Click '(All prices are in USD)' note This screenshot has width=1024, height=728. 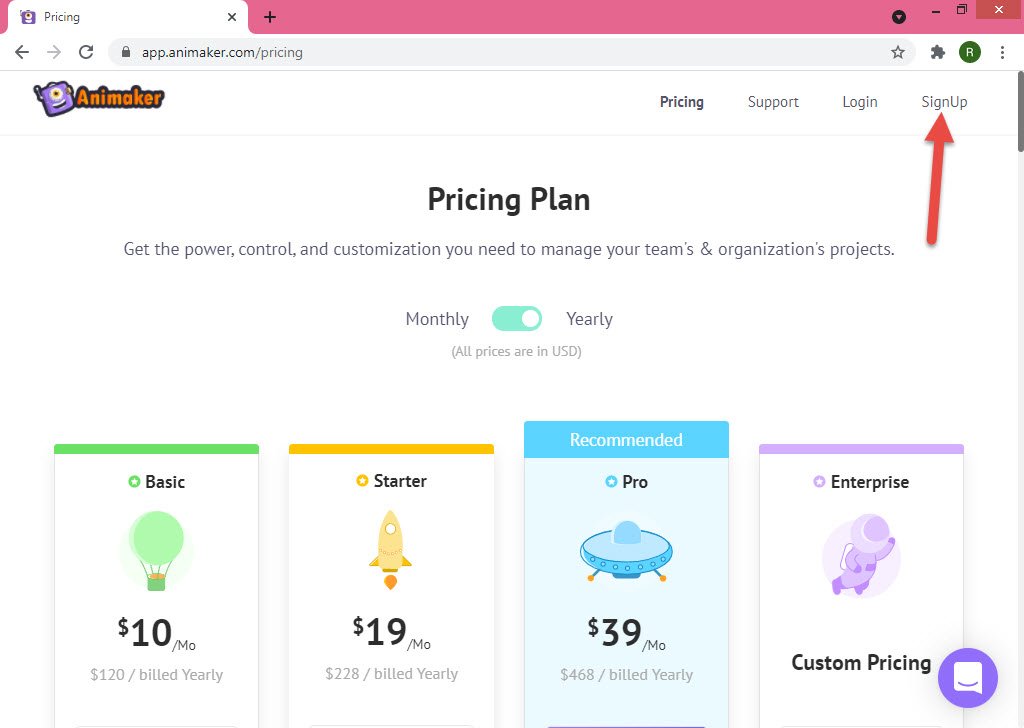tap(516, 351)
